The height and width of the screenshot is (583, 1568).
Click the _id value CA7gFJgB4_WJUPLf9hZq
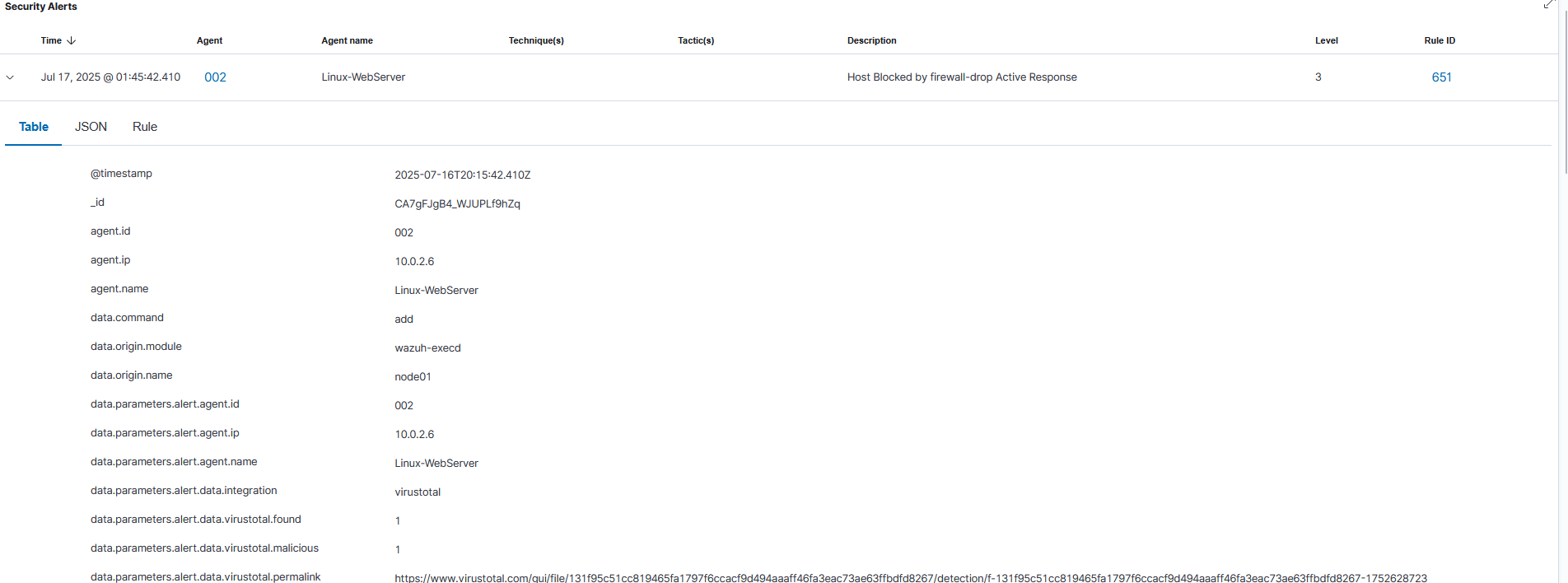pos(457,204)
